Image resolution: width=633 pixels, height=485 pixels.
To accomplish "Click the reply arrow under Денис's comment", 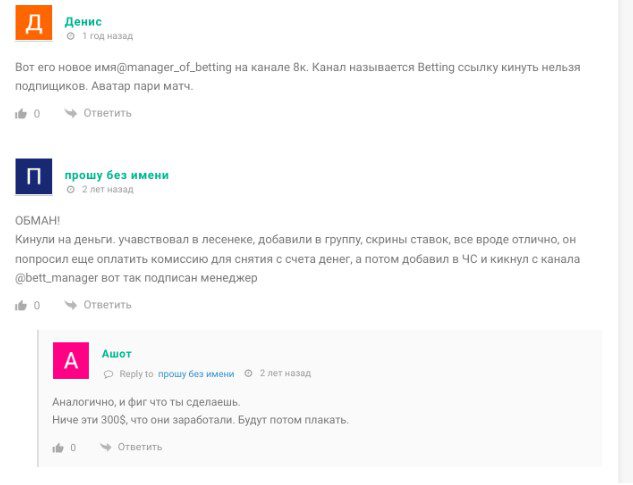I will pyautogui.click(x=70, y=113).
